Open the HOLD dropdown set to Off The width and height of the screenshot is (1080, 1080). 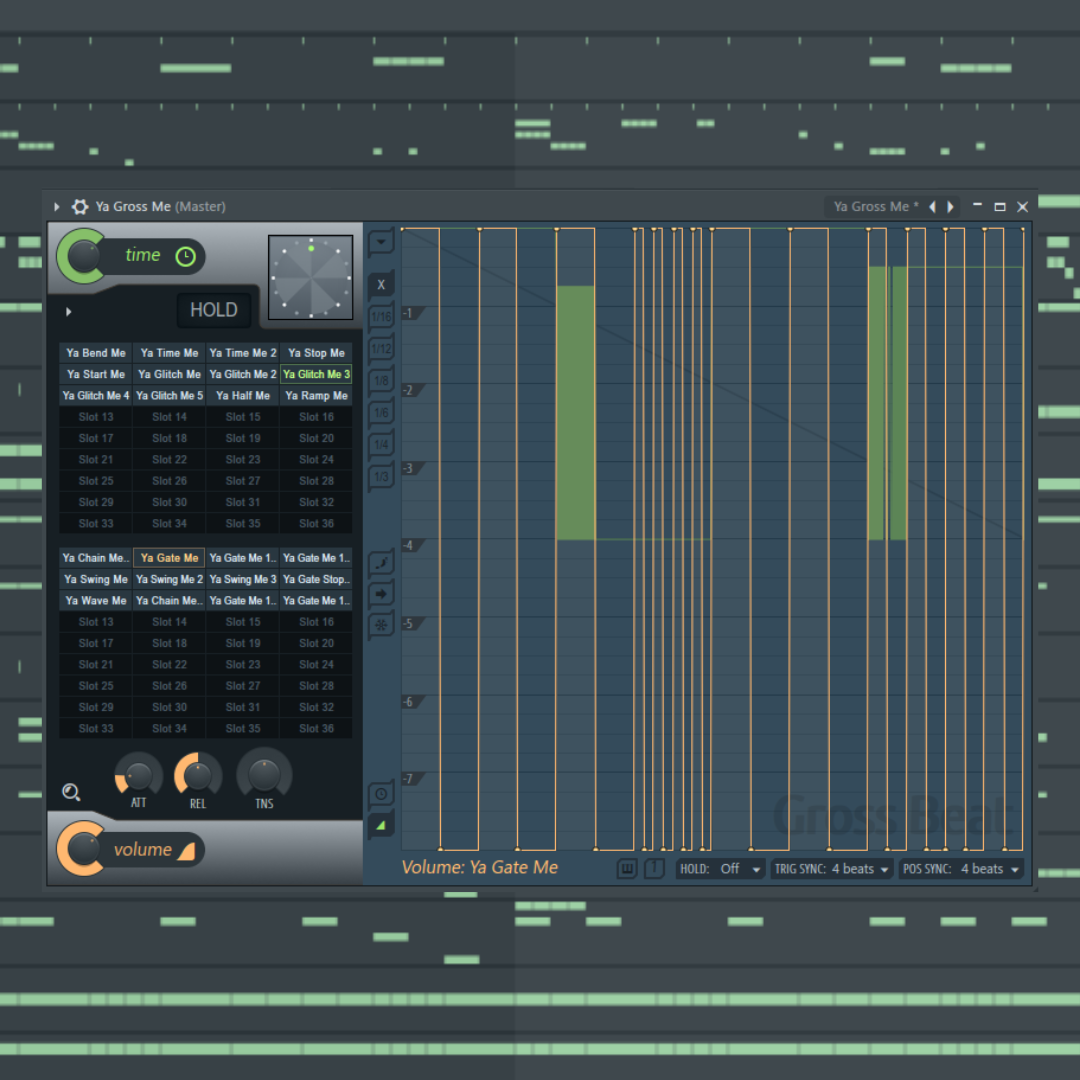(734, 869)
